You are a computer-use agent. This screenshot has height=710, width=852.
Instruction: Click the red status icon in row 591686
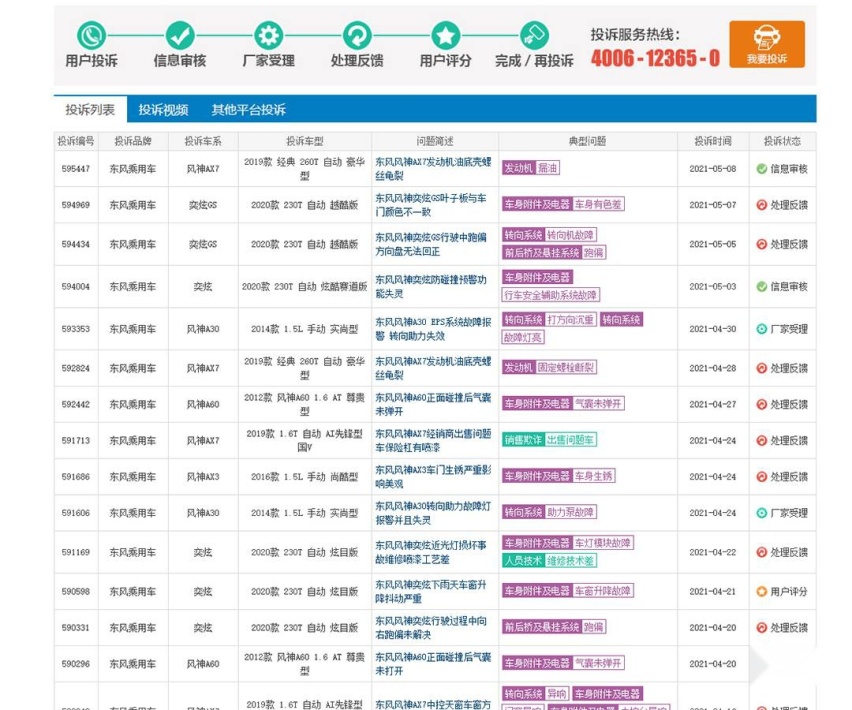[761, 476]
